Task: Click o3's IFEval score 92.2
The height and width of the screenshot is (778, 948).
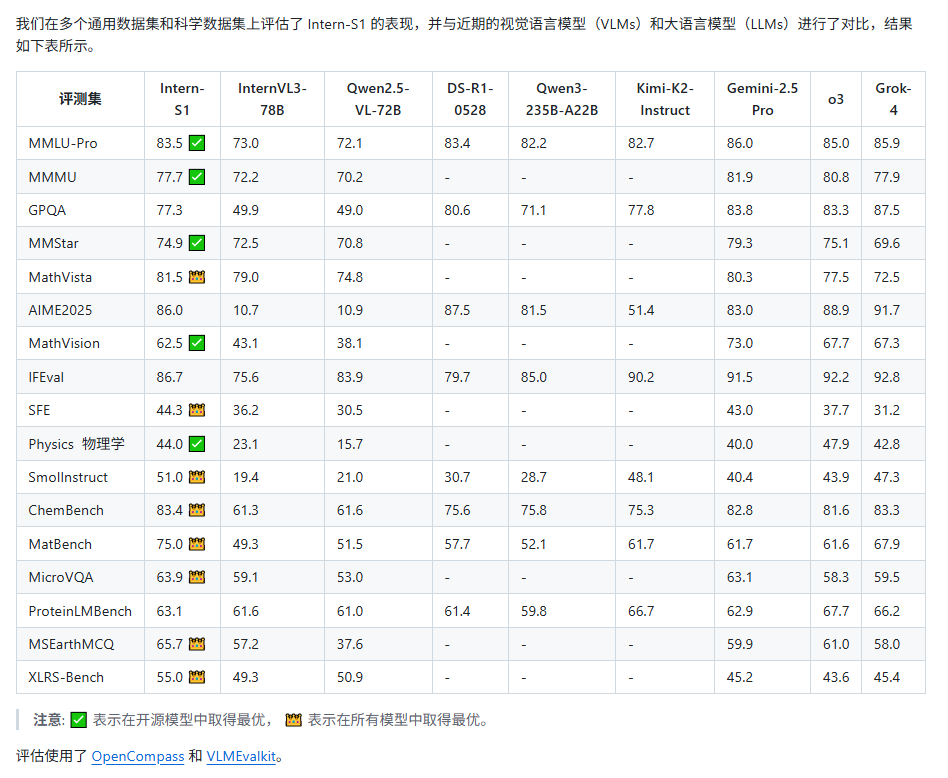Action: [836, 377]
